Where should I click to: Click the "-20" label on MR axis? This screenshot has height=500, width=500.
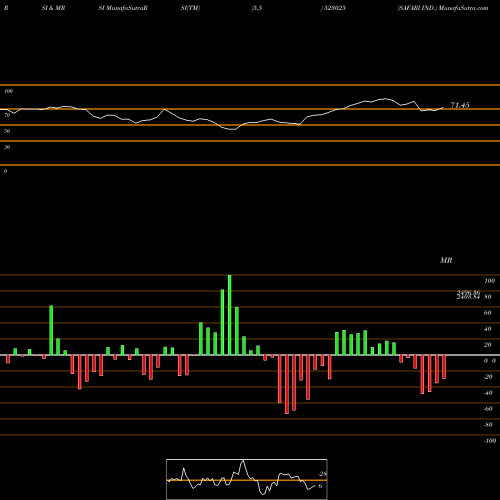point(488,377)
